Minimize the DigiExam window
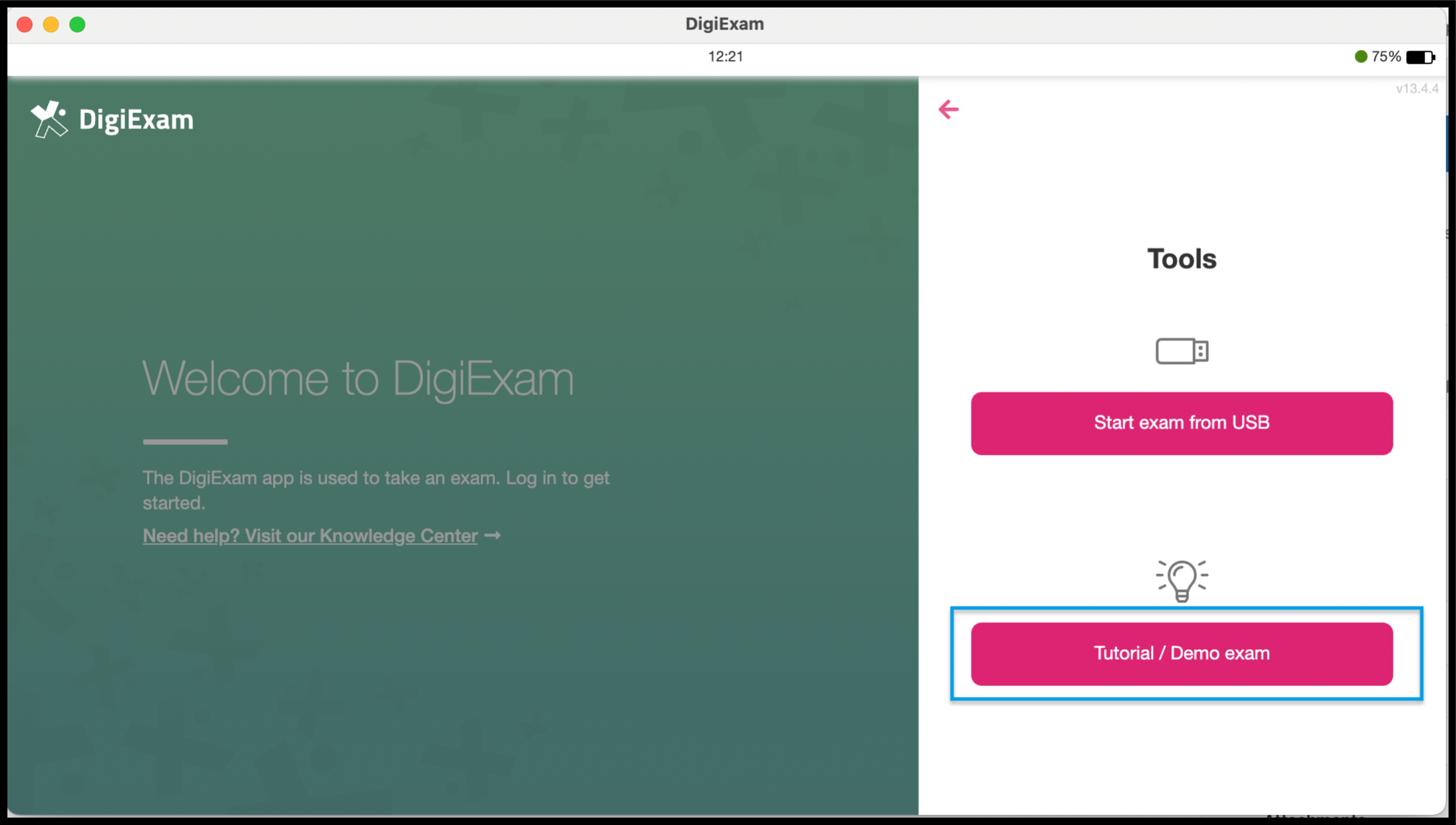Viewport: 1456px width, 825px height. coord(51,25)
